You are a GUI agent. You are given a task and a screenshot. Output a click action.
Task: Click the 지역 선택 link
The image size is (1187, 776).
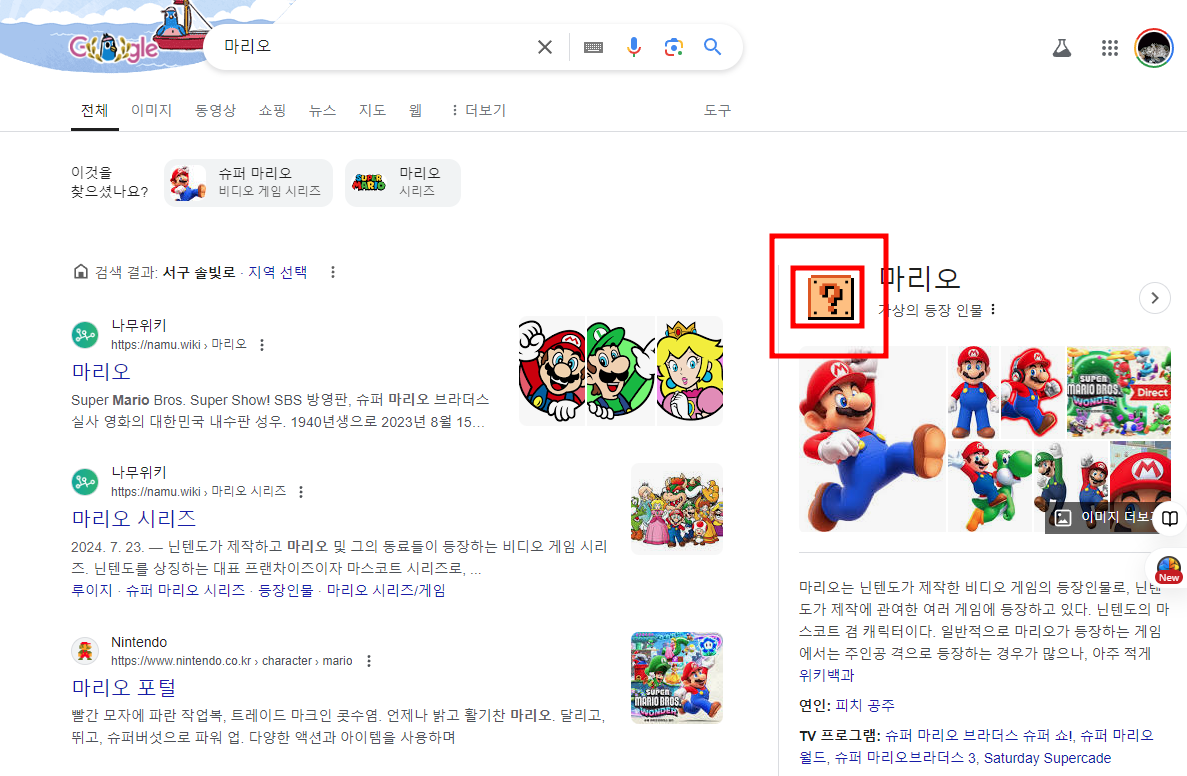(278, 272)
